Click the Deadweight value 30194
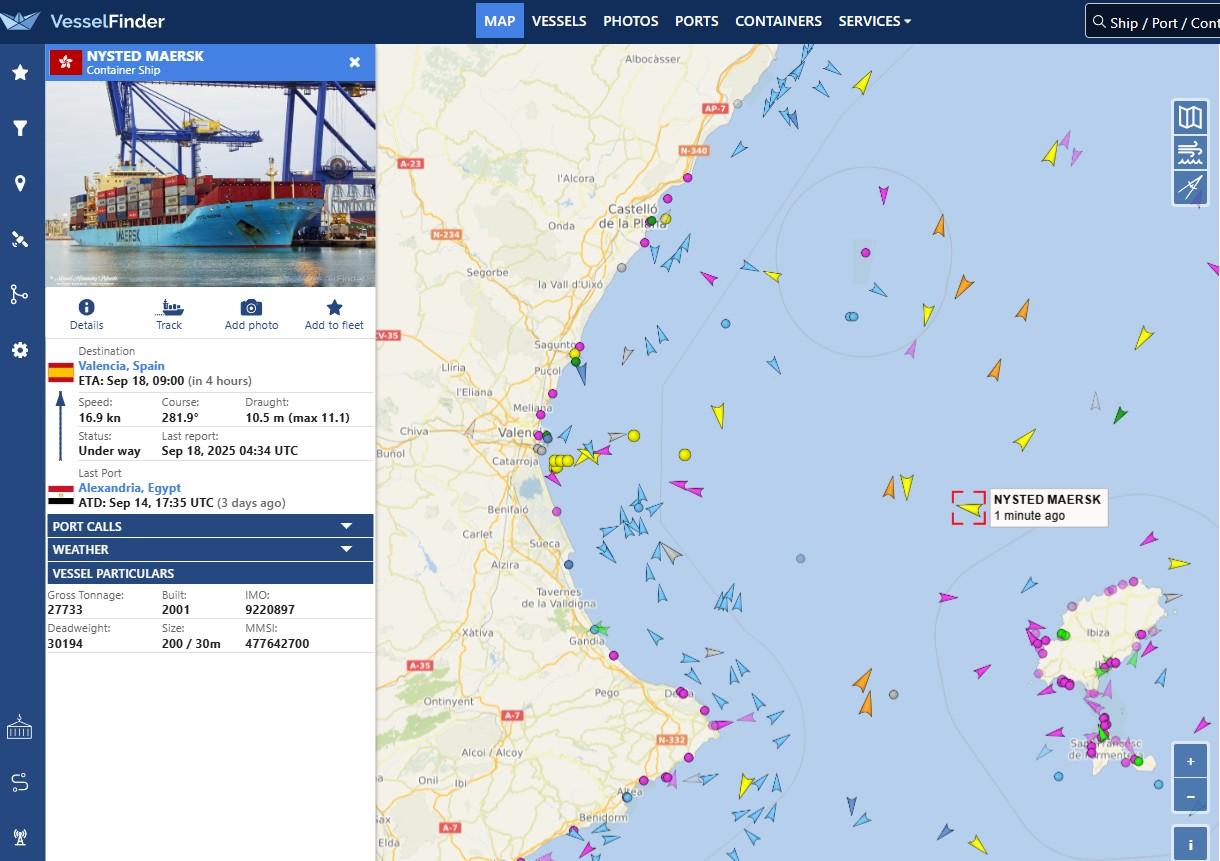This screenshot has height=861, width=1220. pyautogui.click(x=65, y=644)
